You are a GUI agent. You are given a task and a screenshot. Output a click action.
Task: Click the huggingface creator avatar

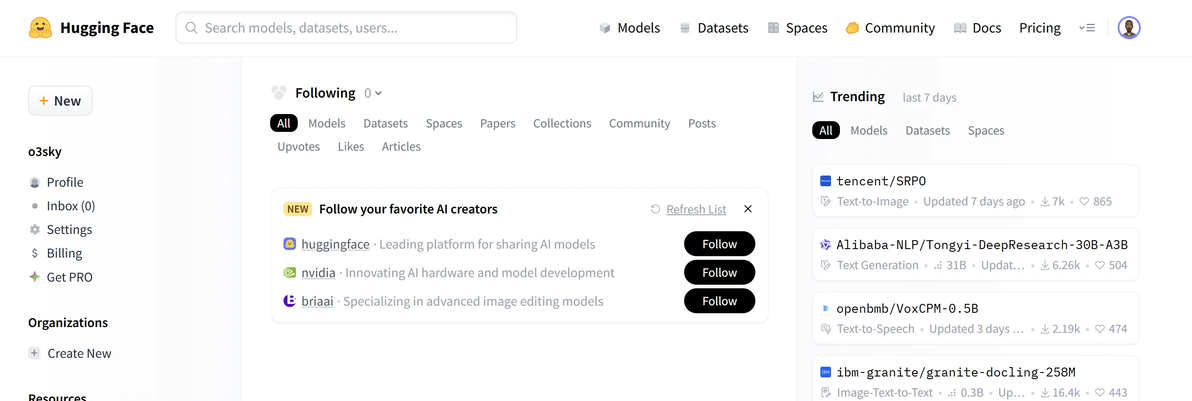[x=289, y=244]
